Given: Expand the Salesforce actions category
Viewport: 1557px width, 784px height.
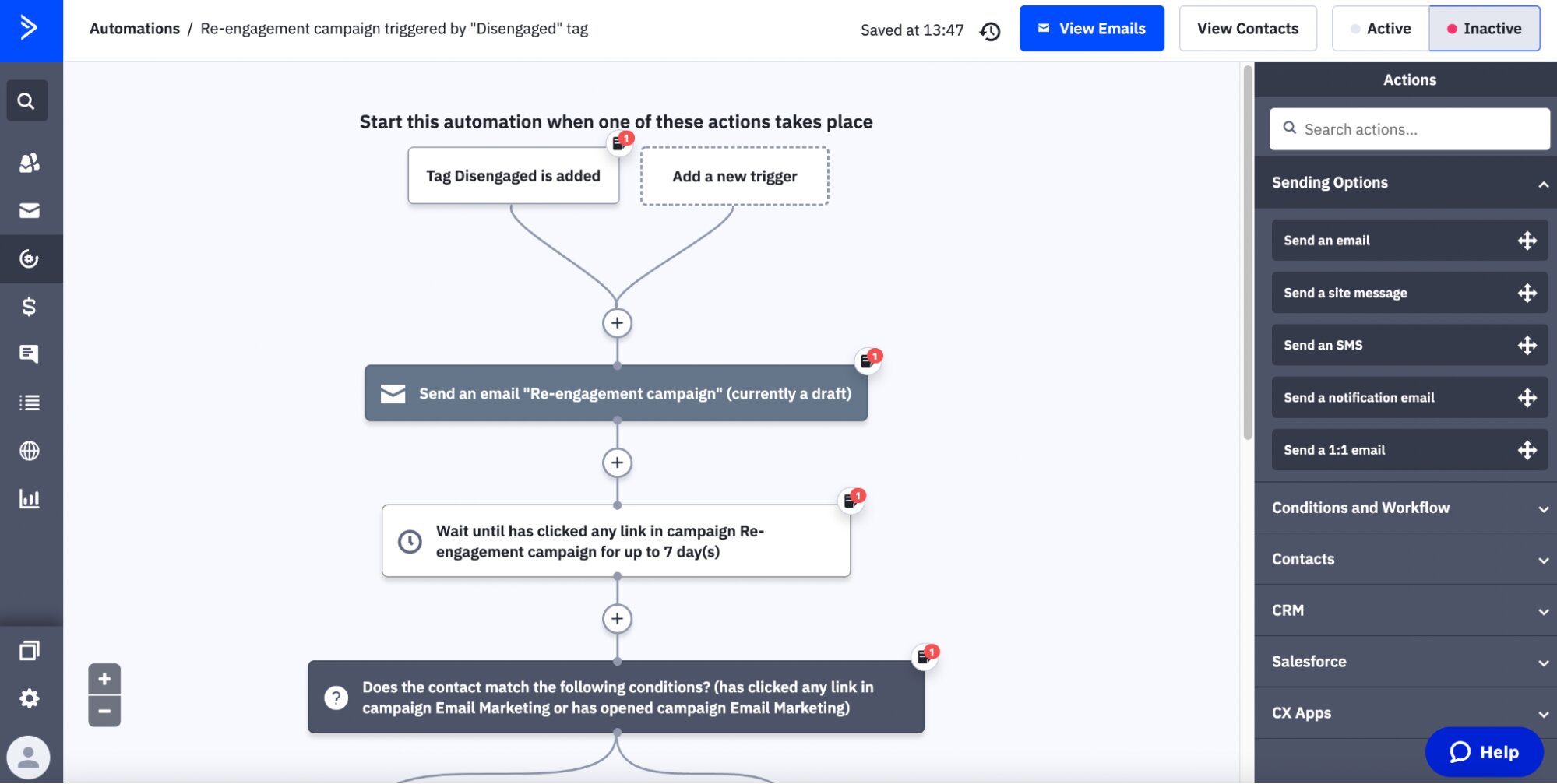Looking at the screenshot, I should coord(1407,661).
